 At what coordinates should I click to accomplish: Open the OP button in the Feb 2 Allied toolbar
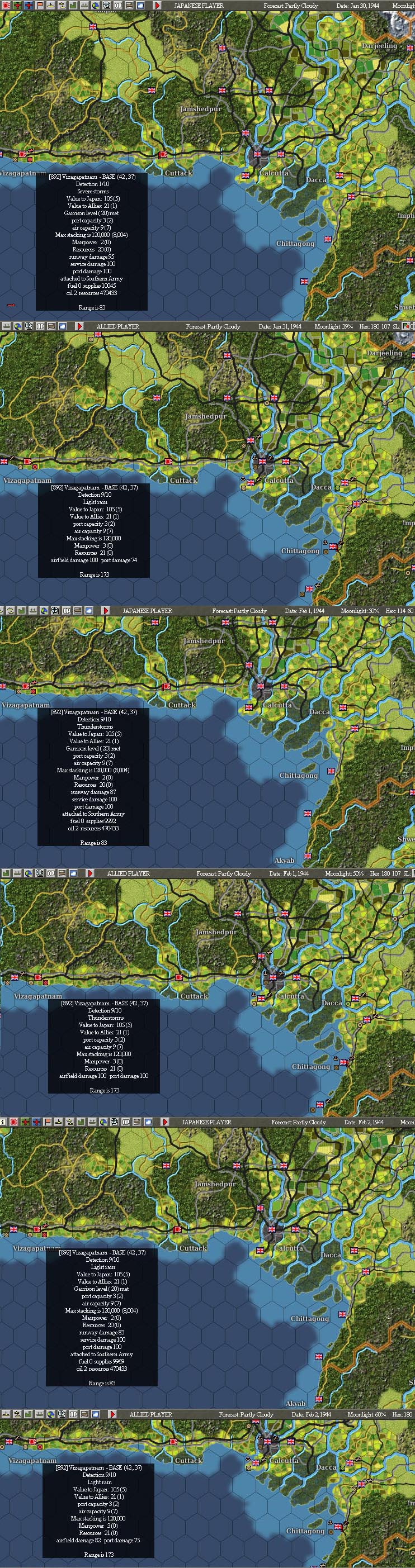(x=74, y=1414)
